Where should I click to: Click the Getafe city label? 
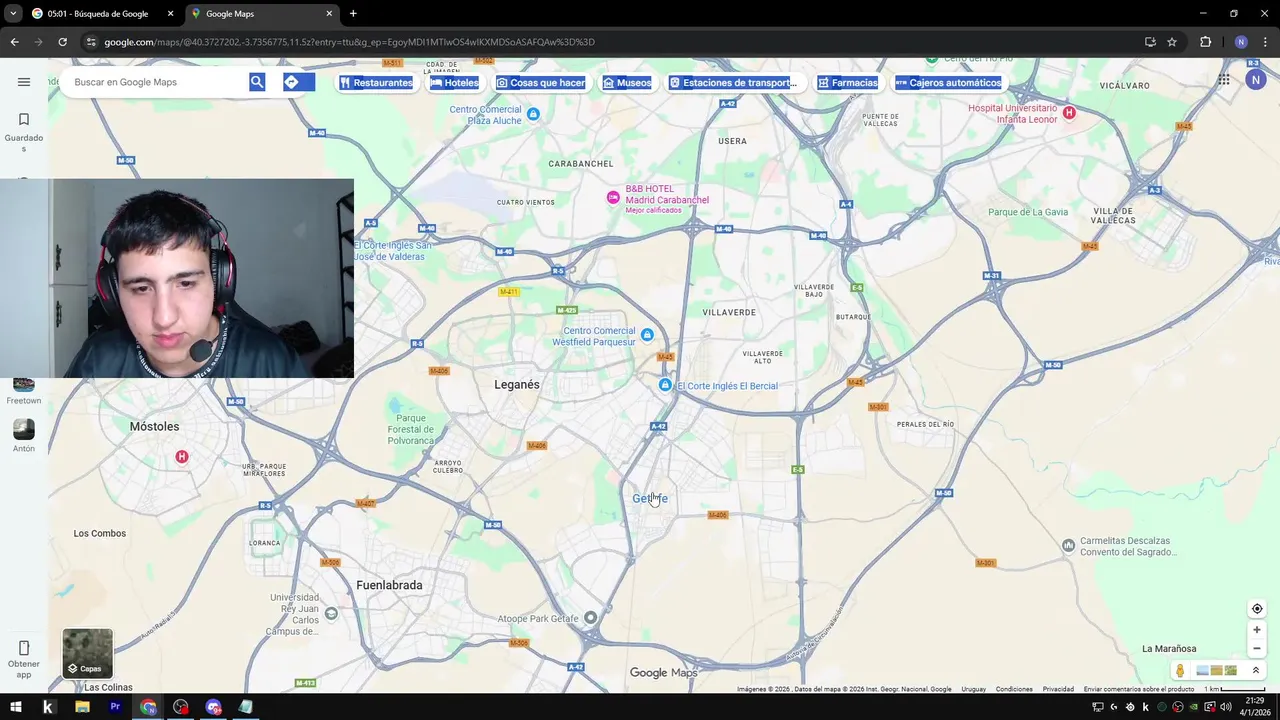650,498
